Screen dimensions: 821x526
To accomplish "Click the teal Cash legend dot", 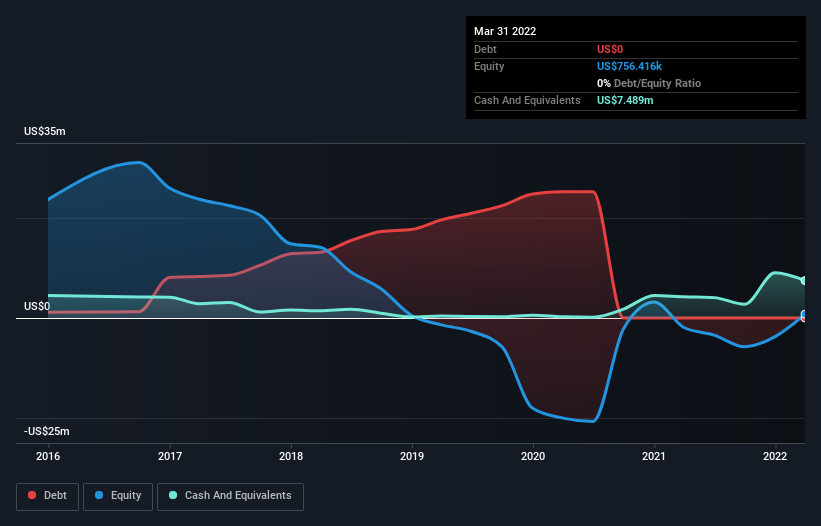I will (x=173, y=495).
